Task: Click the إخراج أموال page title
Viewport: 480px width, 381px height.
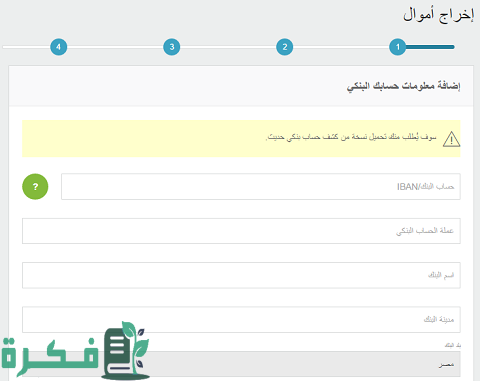Action: tap(438, 15)
